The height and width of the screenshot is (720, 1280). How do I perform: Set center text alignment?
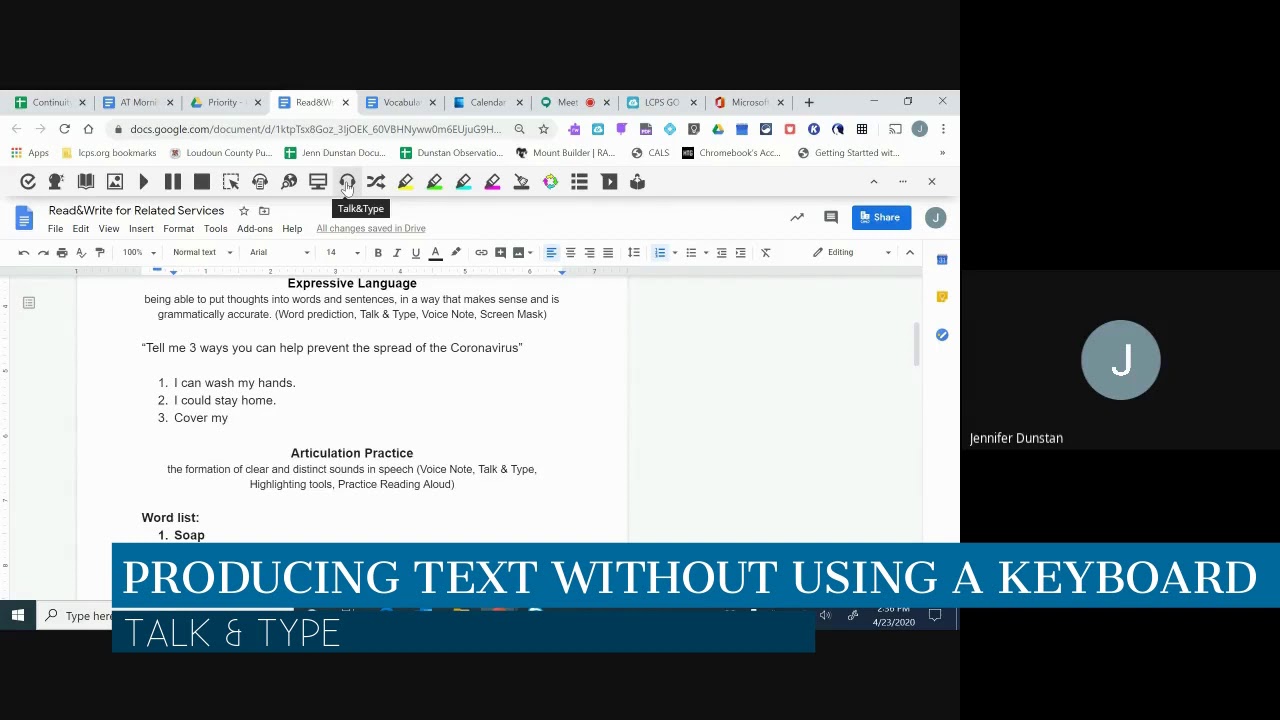click(570, 253)
